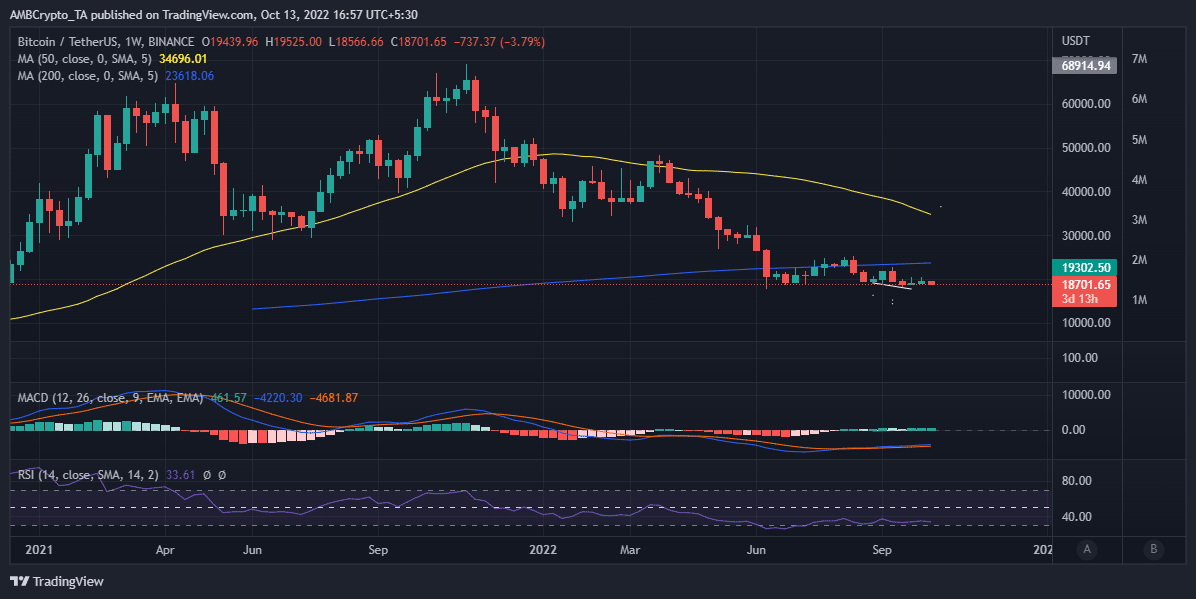Image resolution: width=1196 pixels, height=599 pixels.
Task: Click the Sep 2021 label on the time axis
Action: [377, 550]
